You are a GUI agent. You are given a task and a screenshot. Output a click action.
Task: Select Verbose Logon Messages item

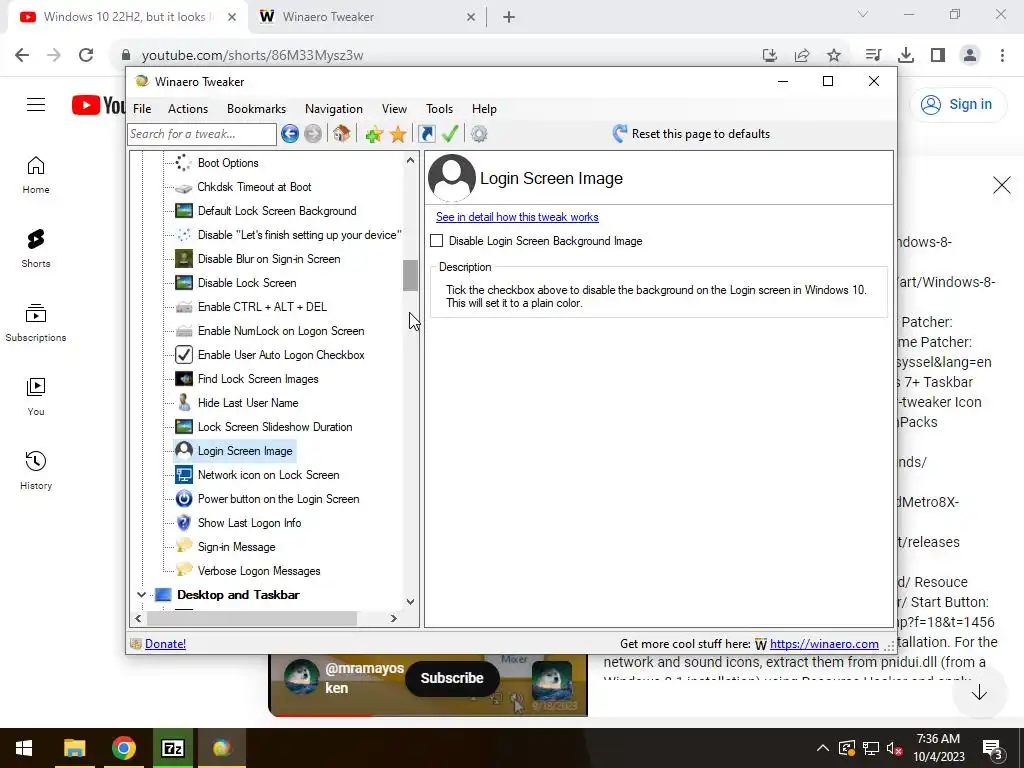pyautogui.click(x=259, y=571)
